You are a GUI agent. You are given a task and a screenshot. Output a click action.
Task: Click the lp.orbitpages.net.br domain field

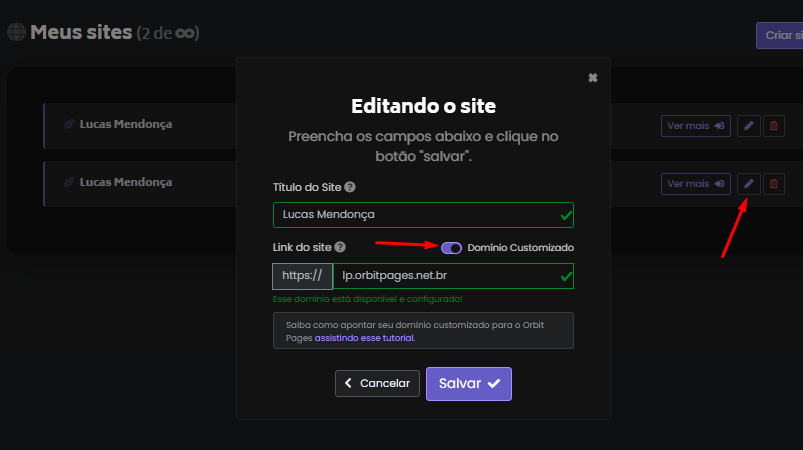tap(453, 276)
